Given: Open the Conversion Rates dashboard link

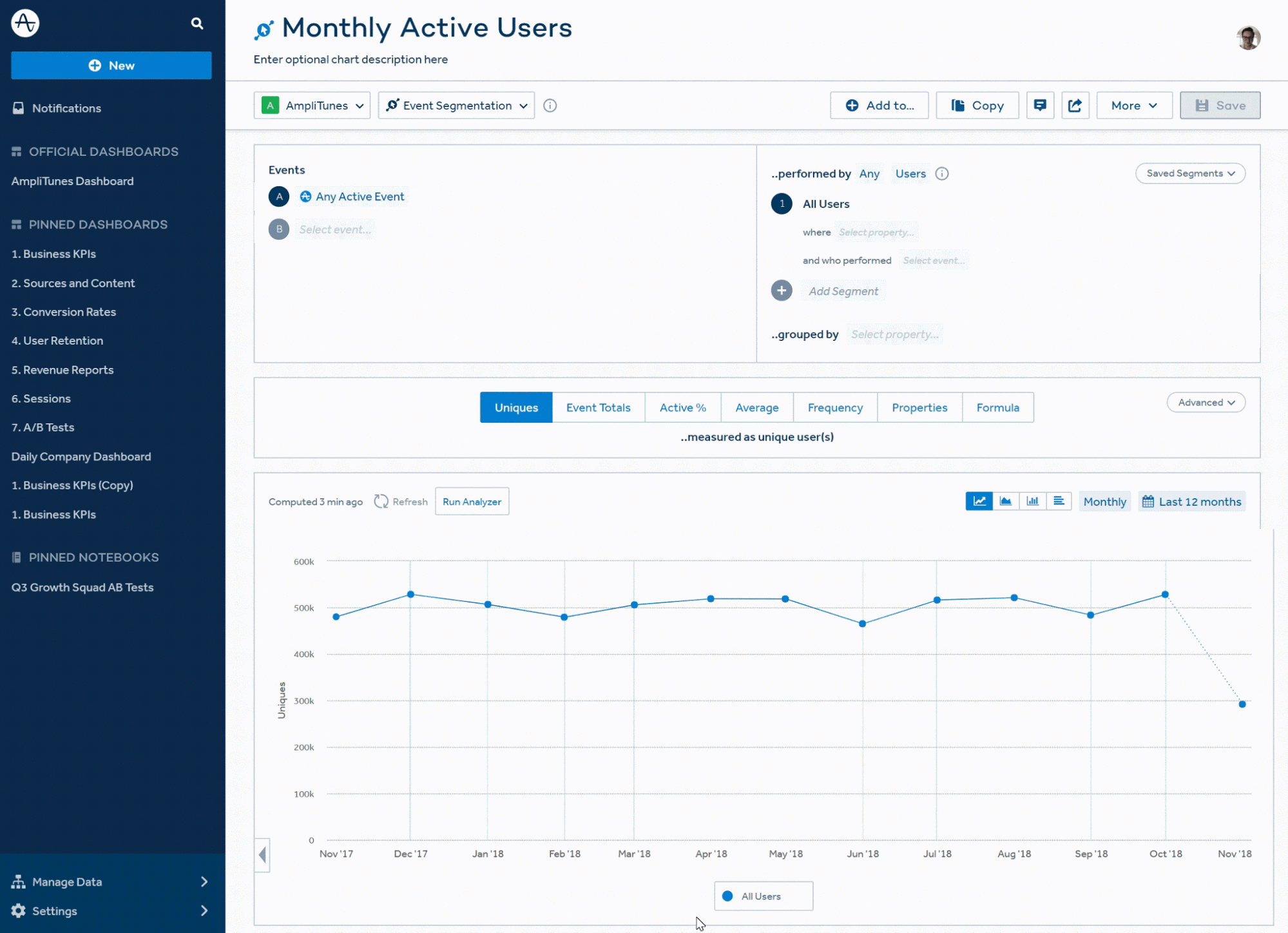Looking at the screenshot, I should (x=64, y=312).
